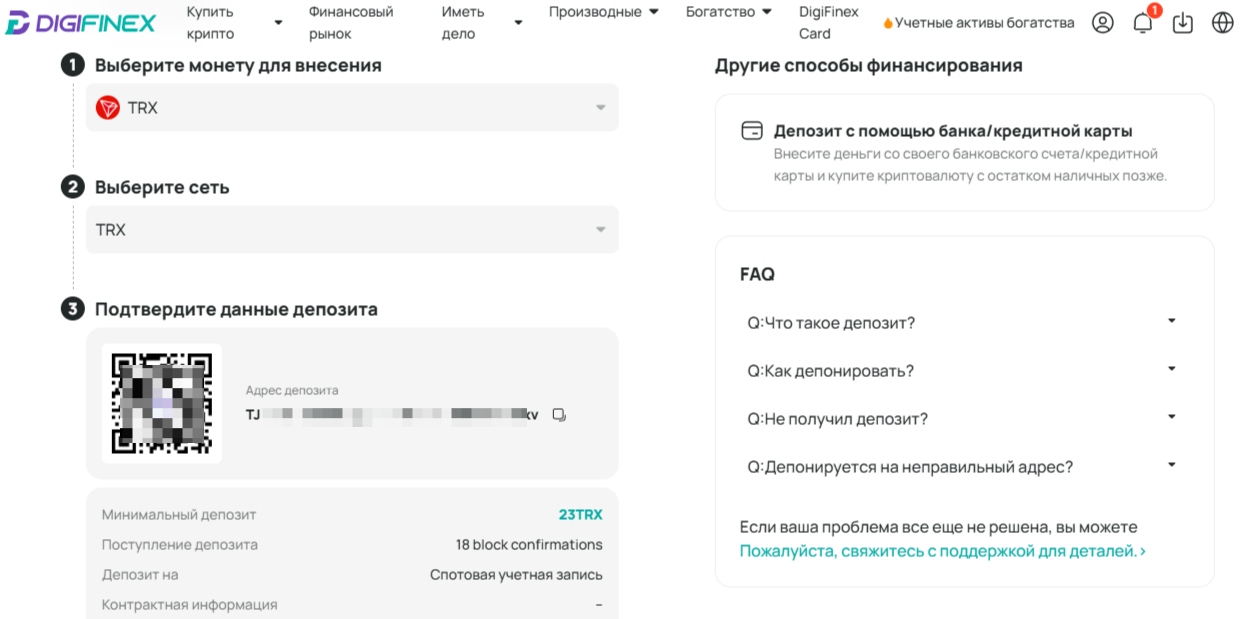Open the Производные menu
The width and height of the screenshot is (1241, 619).
(604, 12)
